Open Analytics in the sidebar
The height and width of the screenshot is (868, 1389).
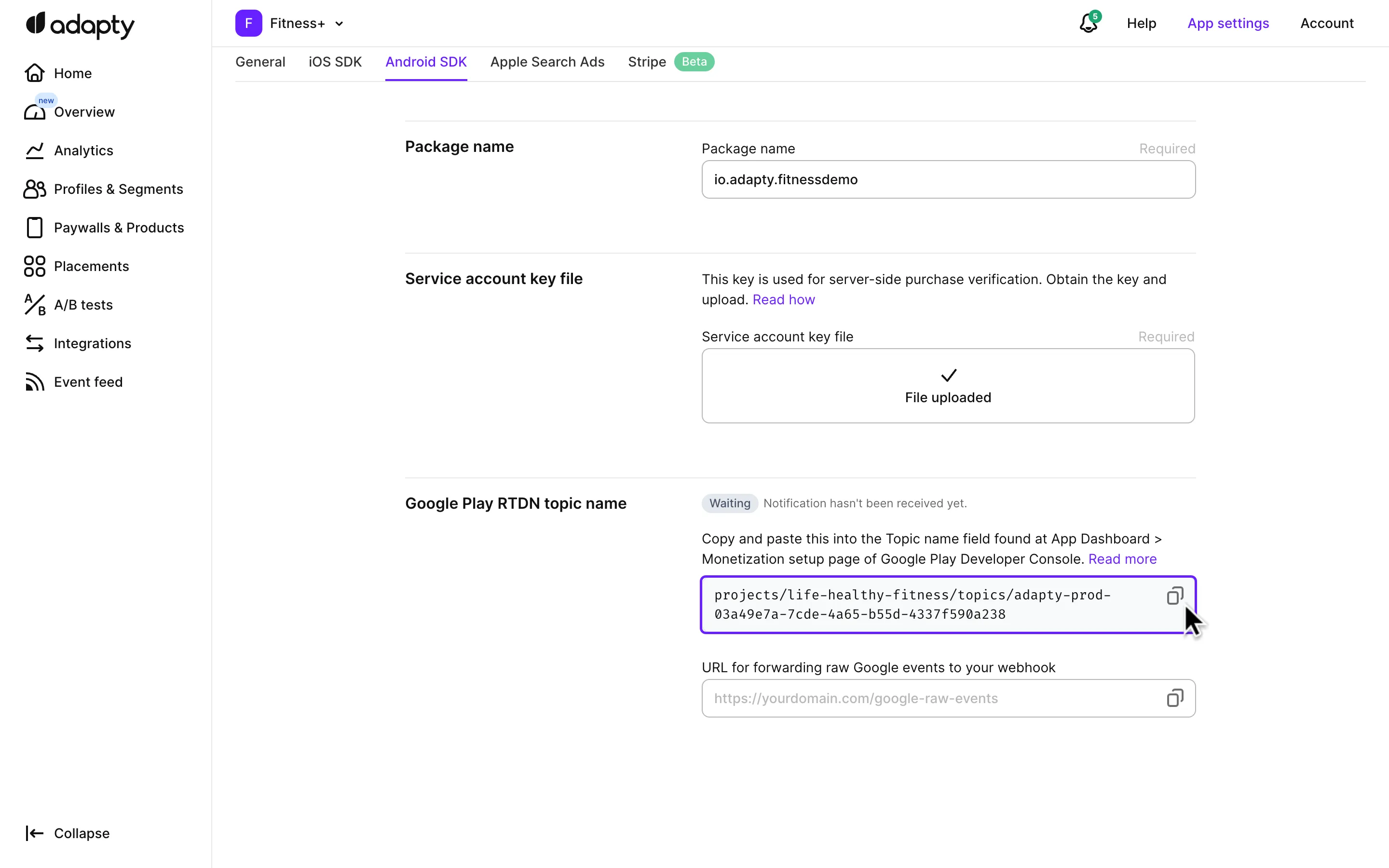click(x=83, y=150)
